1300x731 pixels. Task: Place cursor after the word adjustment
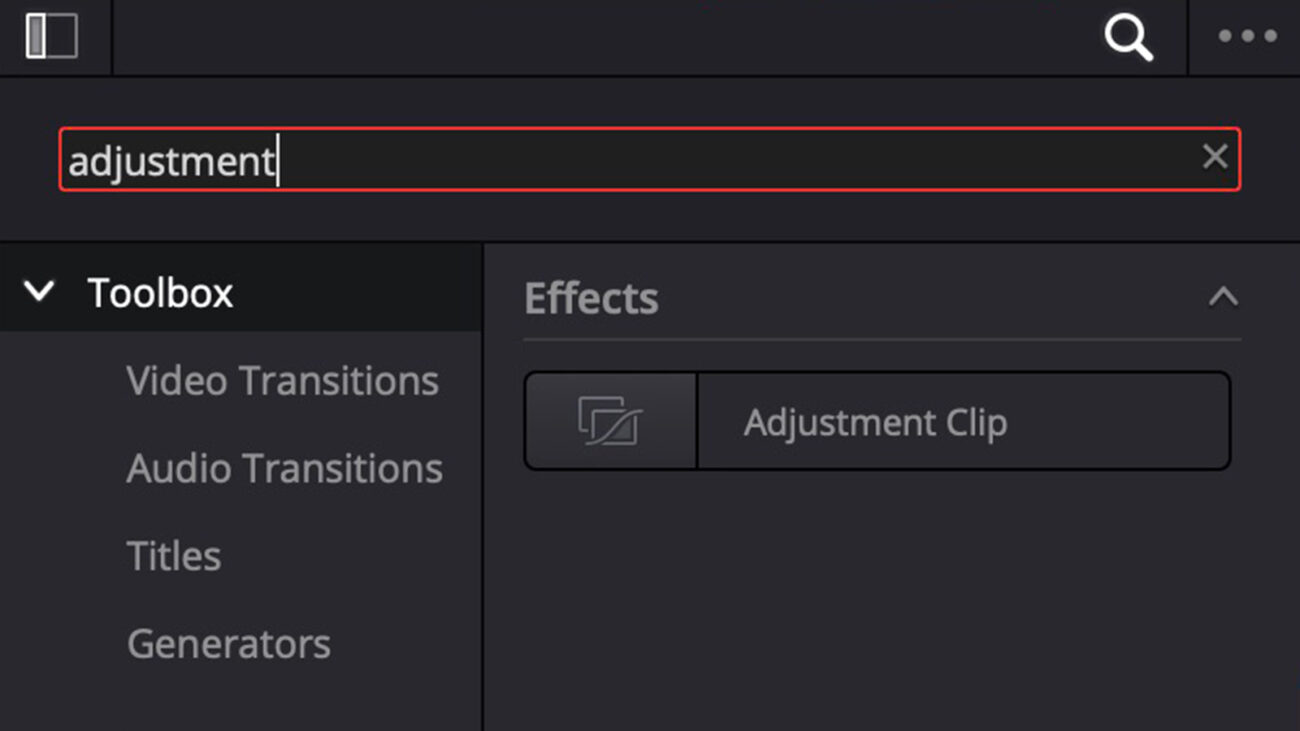[x=278, y=161]
